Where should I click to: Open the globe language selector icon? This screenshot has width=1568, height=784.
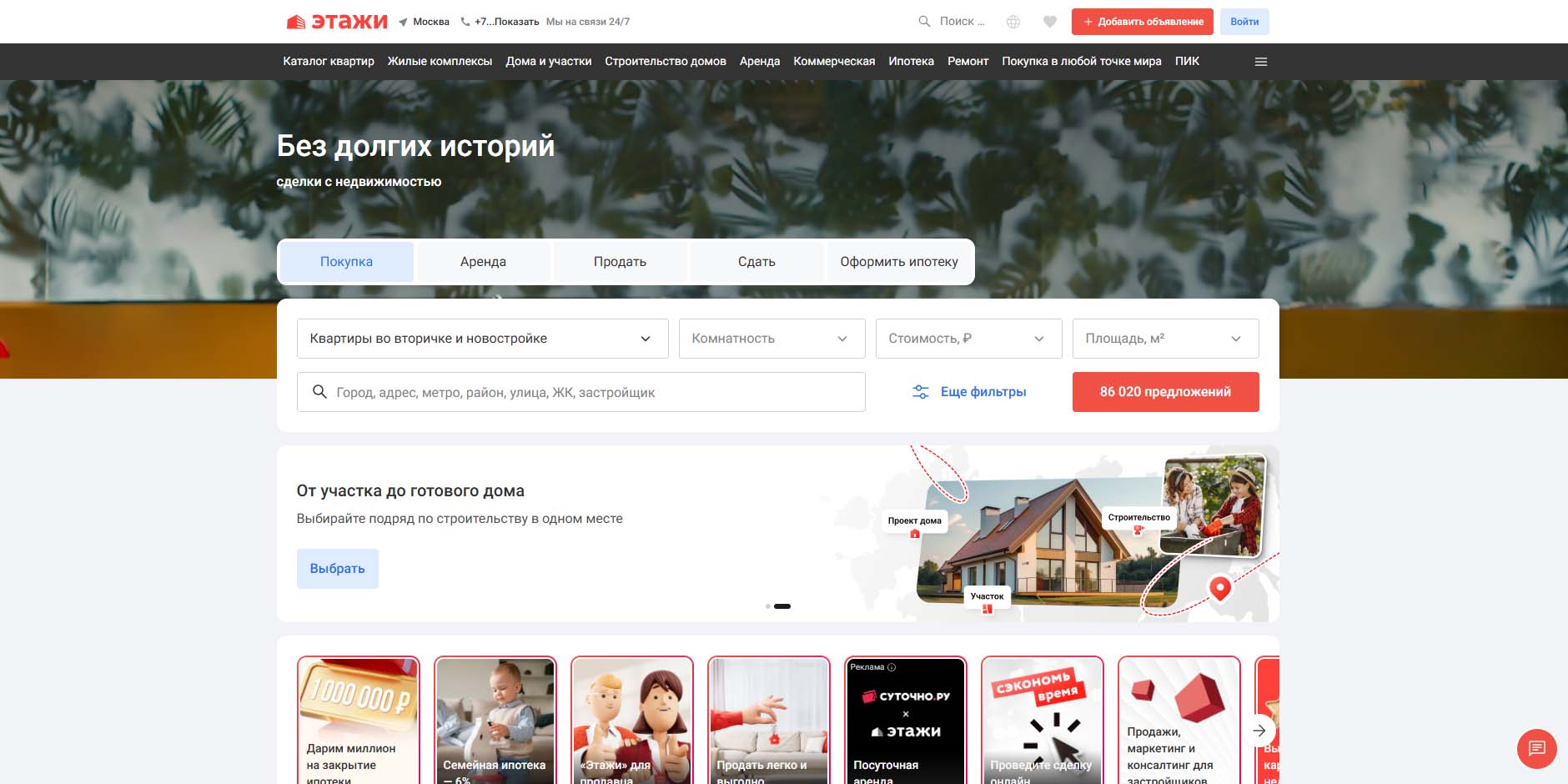pos(1013,22)
